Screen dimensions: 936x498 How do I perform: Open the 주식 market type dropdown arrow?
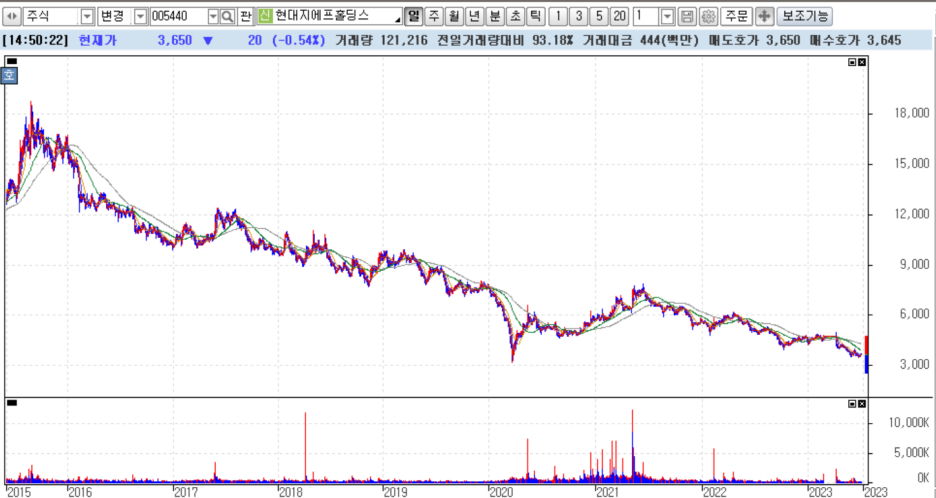pos(87,17)
